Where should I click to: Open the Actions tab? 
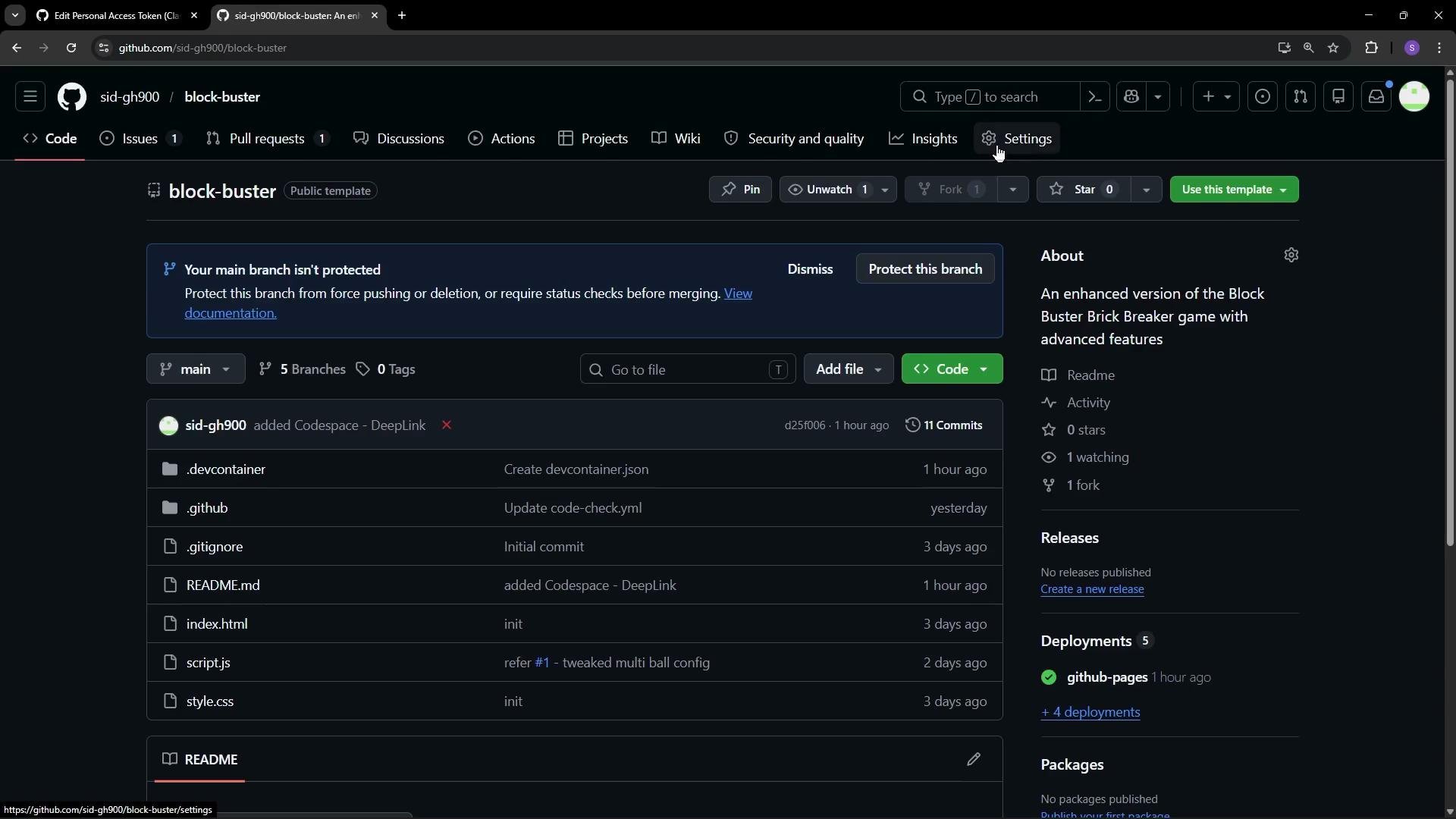tap(501, 139)
